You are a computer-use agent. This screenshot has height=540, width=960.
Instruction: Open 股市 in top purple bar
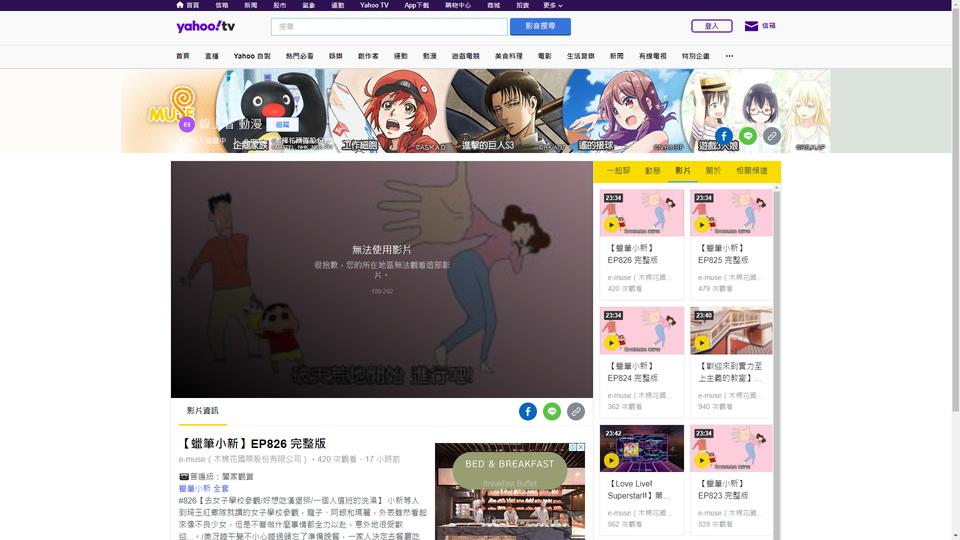point(280,5)
